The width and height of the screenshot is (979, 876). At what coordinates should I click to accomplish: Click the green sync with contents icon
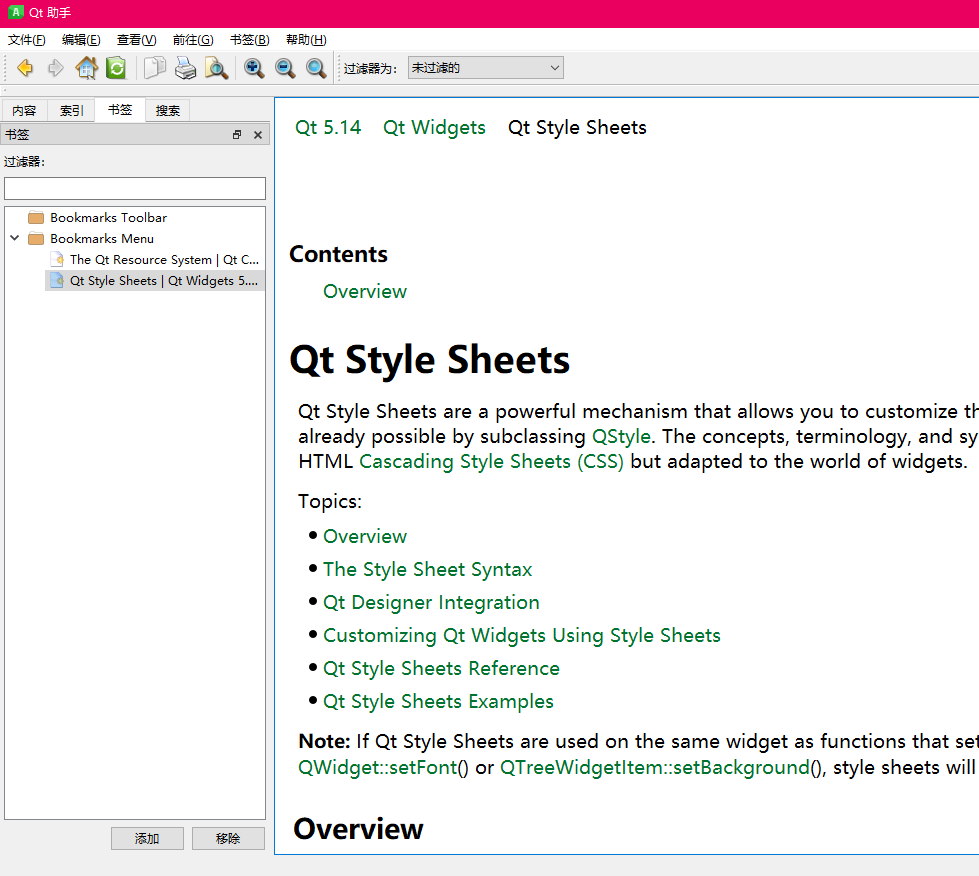116,67
